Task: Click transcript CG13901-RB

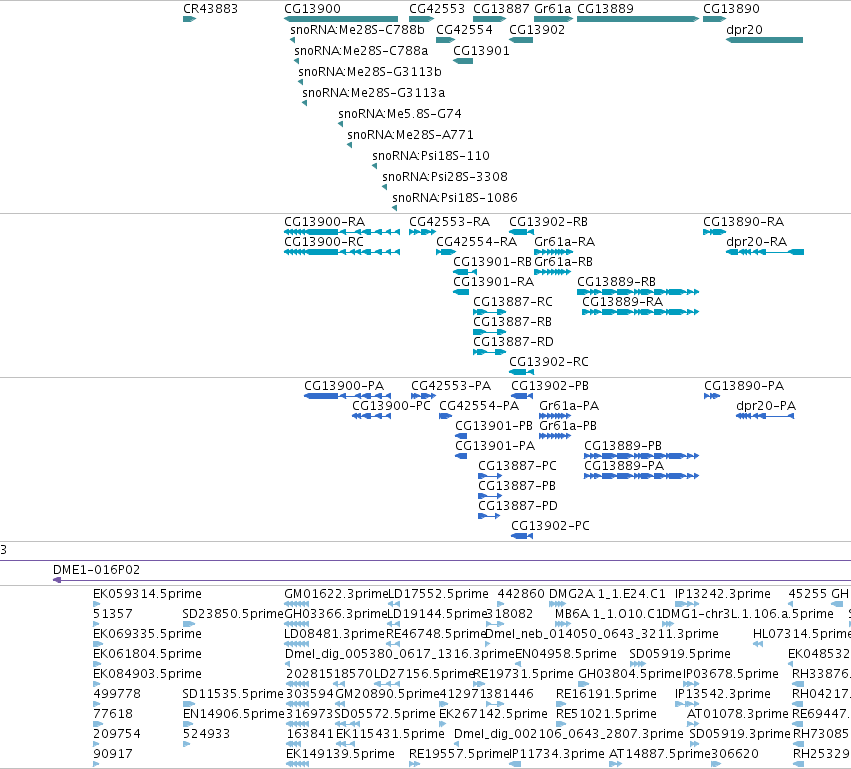Action: click(x=492, y=262)
